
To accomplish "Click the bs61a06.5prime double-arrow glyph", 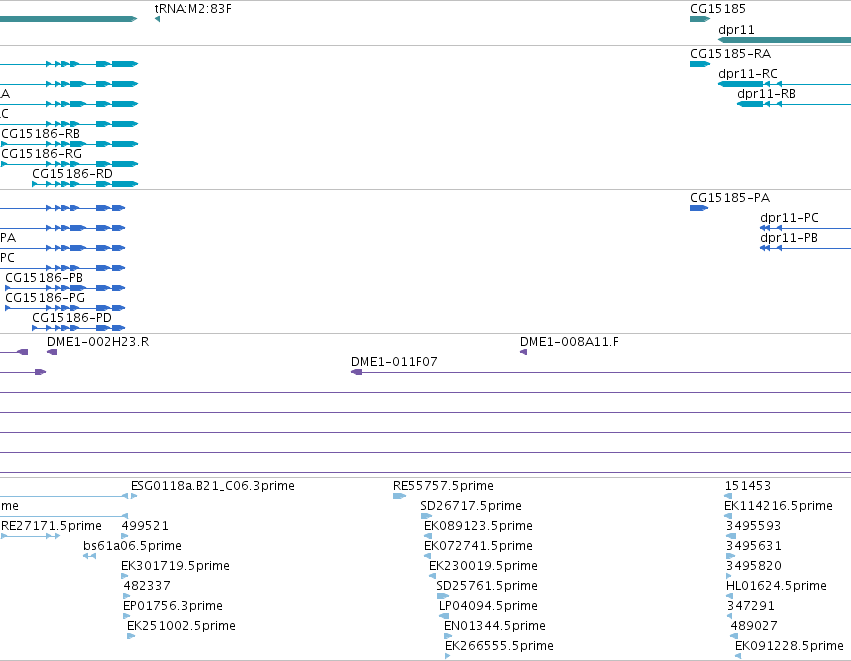I will pyautogui.click(x=90, y=556).
